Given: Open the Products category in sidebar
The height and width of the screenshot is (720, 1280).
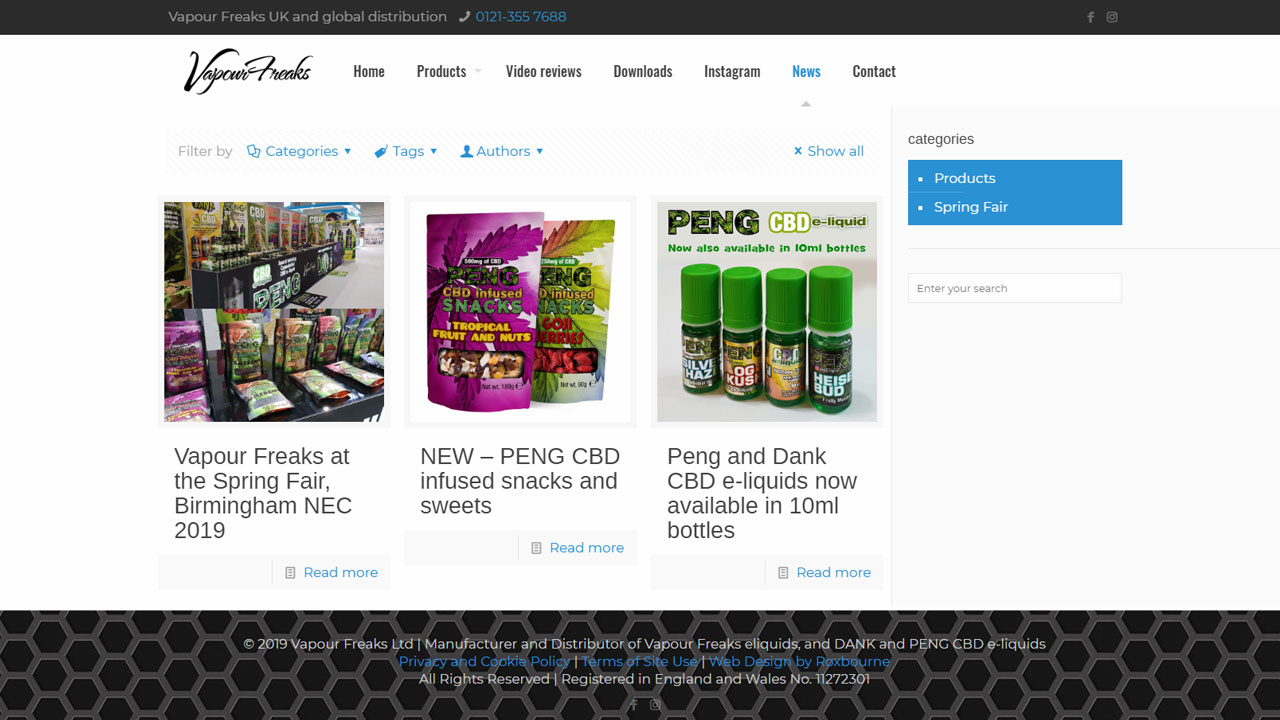Looking at the screenshot, I should (x=965, y=178).
